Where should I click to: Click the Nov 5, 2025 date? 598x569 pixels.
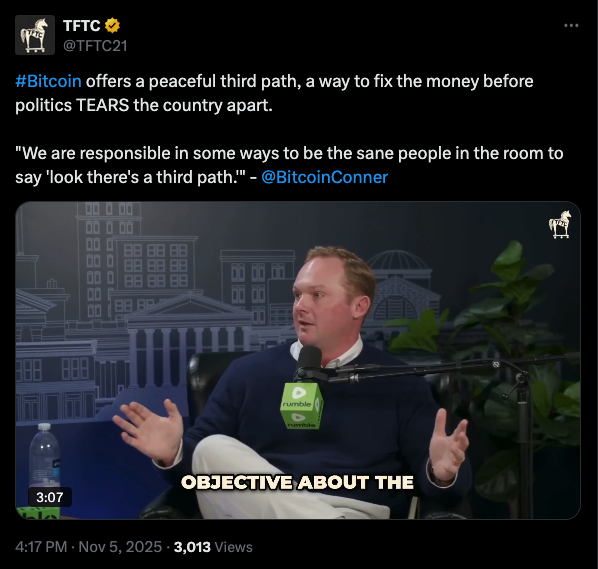click(120, 547)
